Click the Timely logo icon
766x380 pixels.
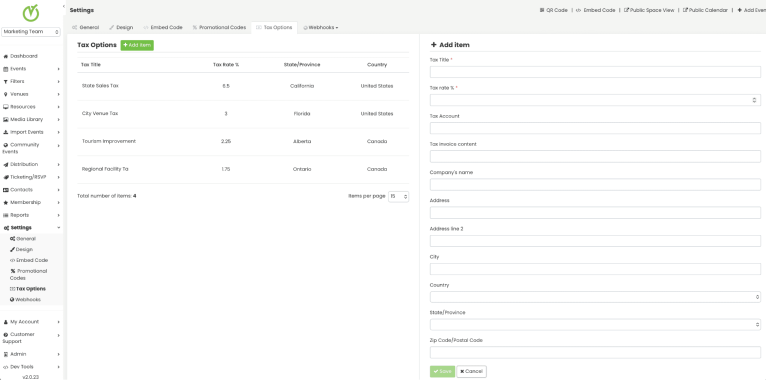coord(31,13)
